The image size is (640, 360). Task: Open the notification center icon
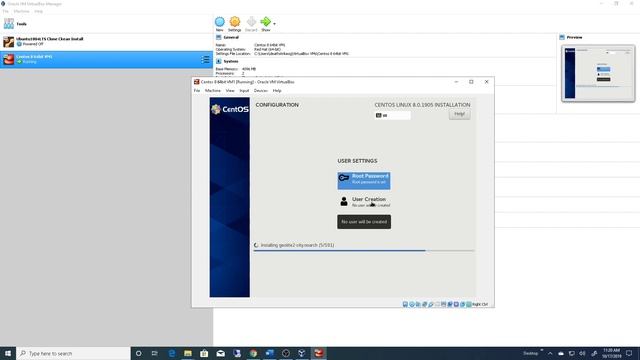[x=629, y=353]
